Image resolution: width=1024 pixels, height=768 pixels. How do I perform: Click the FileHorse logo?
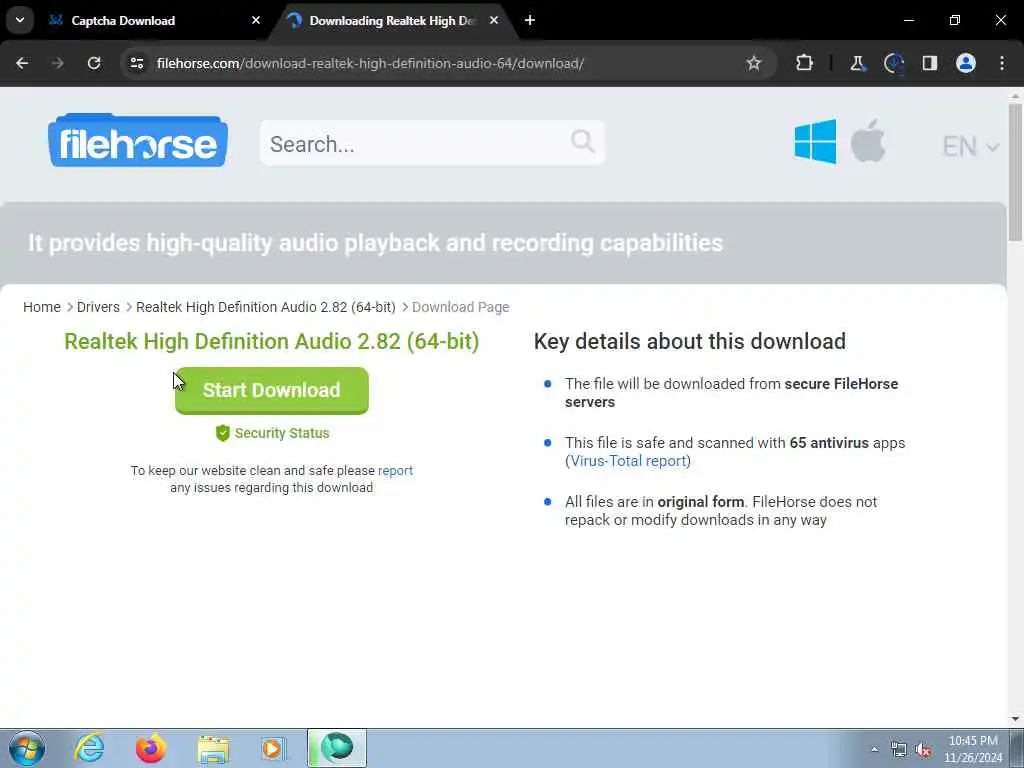138,140
